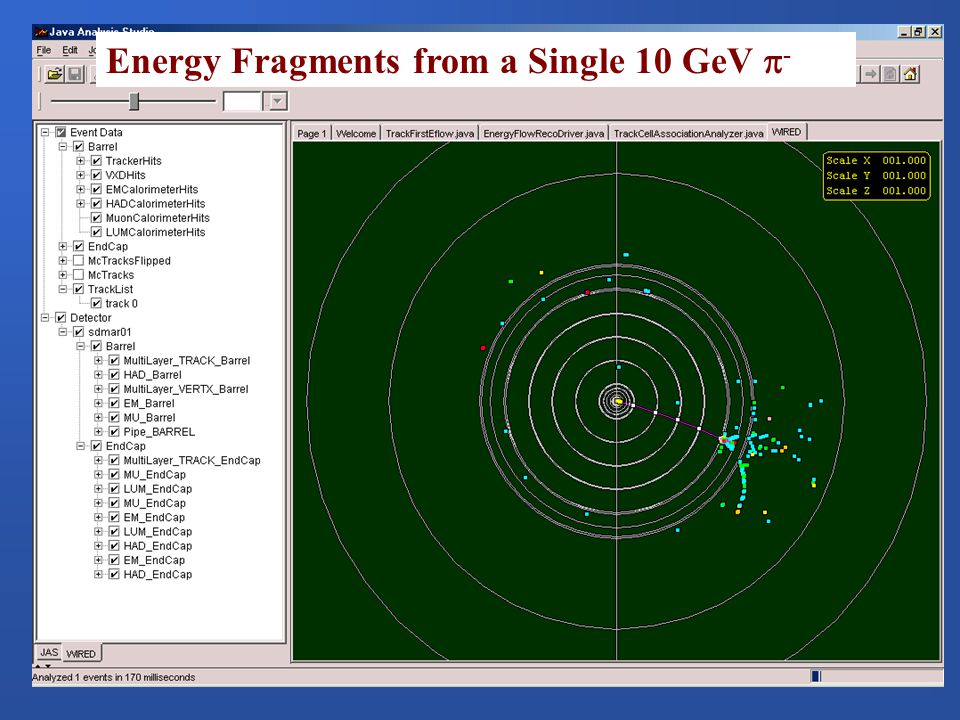Collapse the TrackList node
This screenshot has width=960, height=720.
coord(62,289)
